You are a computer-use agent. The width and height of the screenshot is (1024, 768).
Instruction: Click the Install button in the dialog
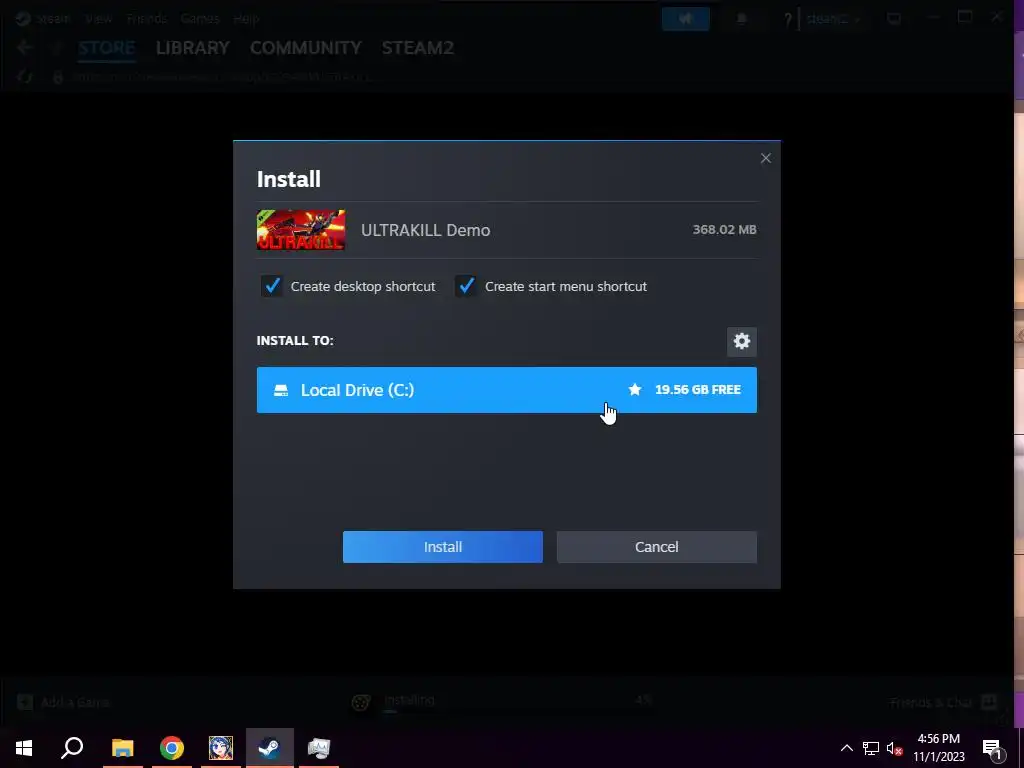(442, 547)
